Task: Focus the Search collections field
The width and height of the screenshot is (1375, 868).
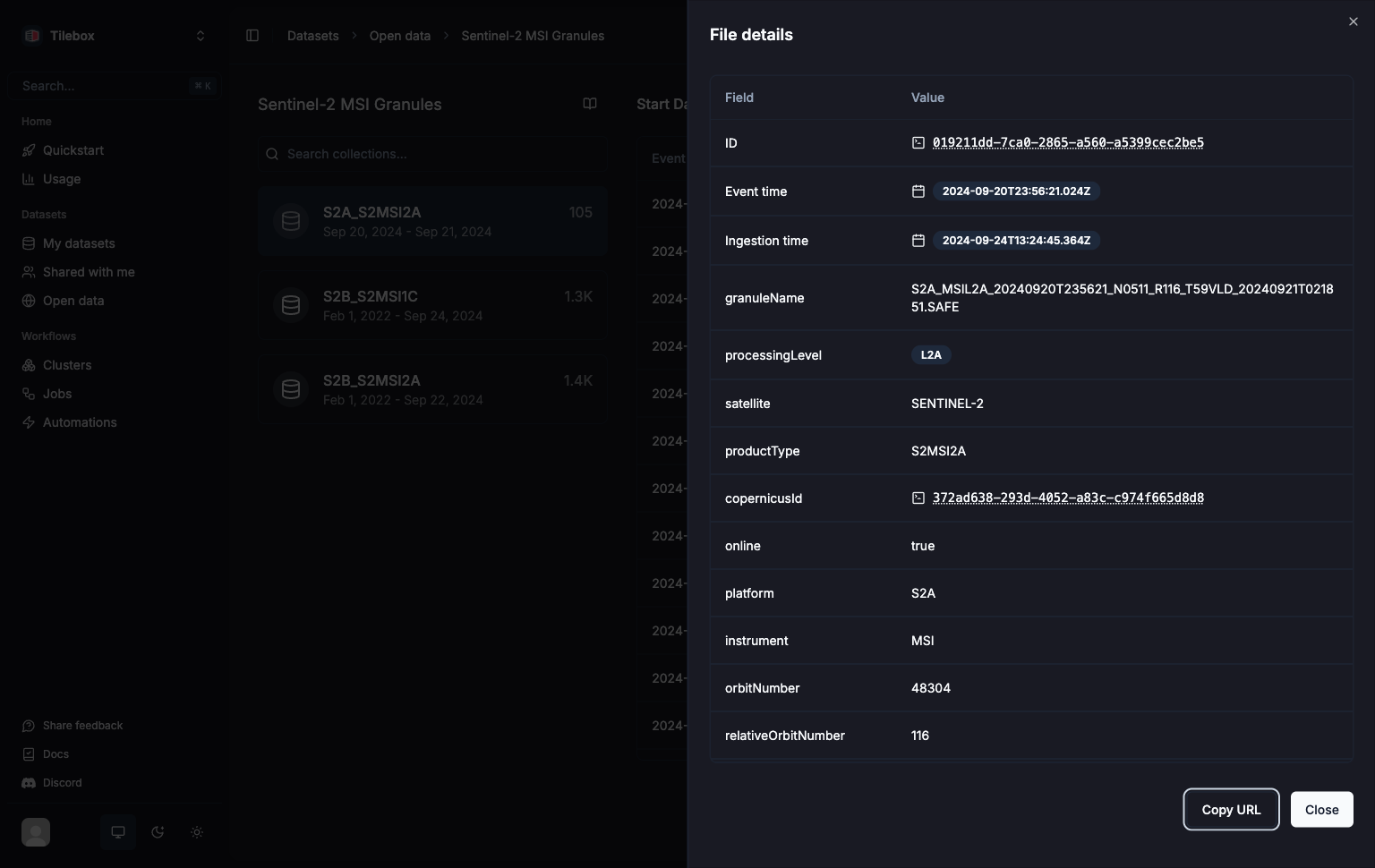Action: click(432, 154)
